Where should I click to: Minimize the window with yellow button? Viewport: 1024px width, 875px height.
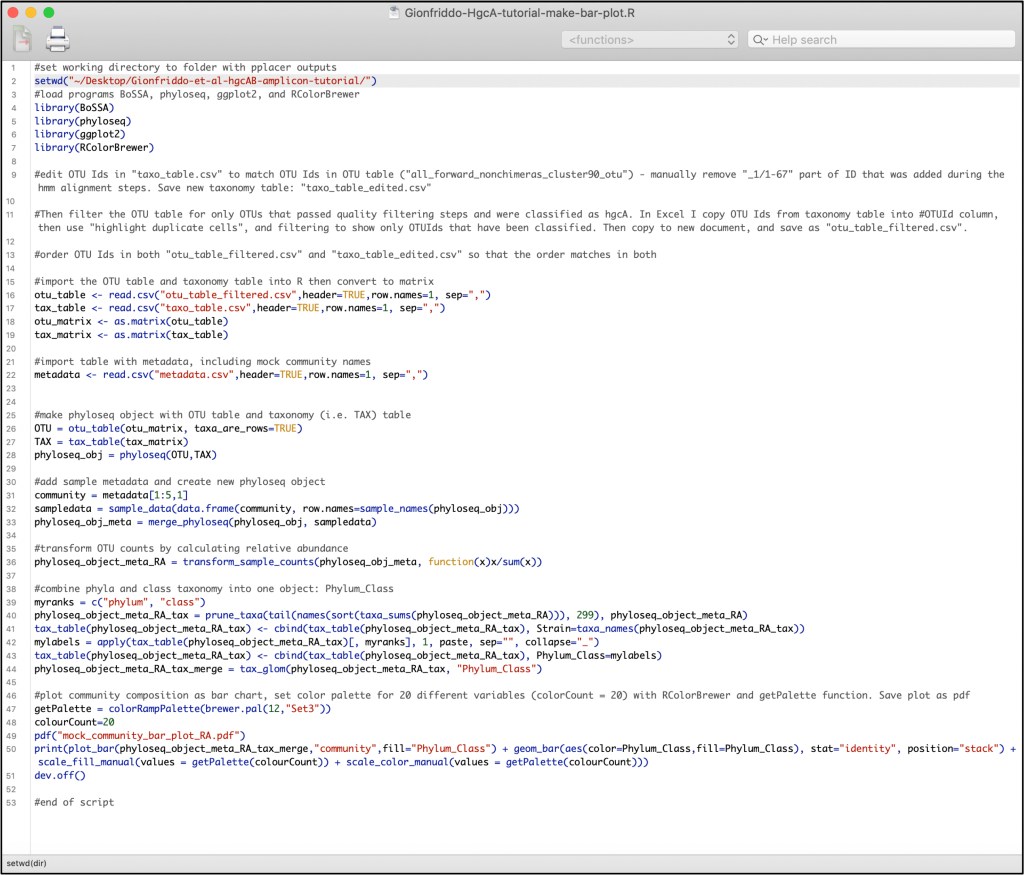(32, 12)
